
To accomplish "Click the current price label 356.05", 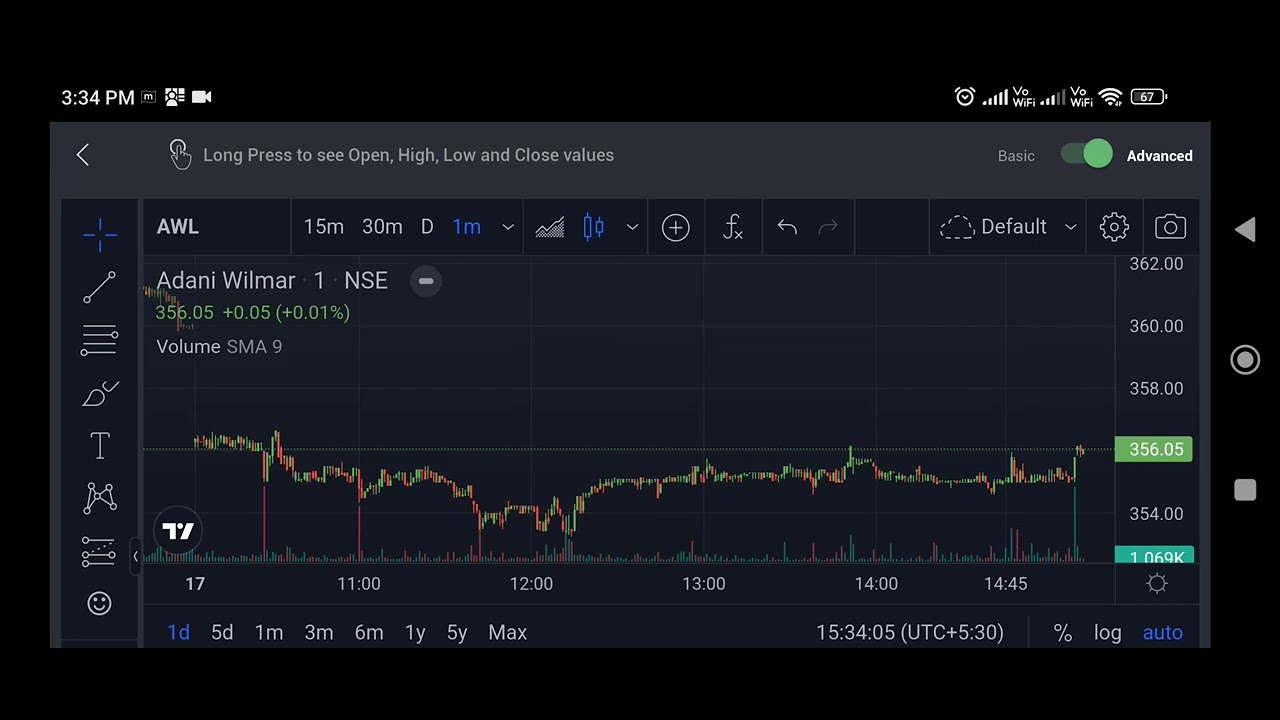I will (1154, 450).
